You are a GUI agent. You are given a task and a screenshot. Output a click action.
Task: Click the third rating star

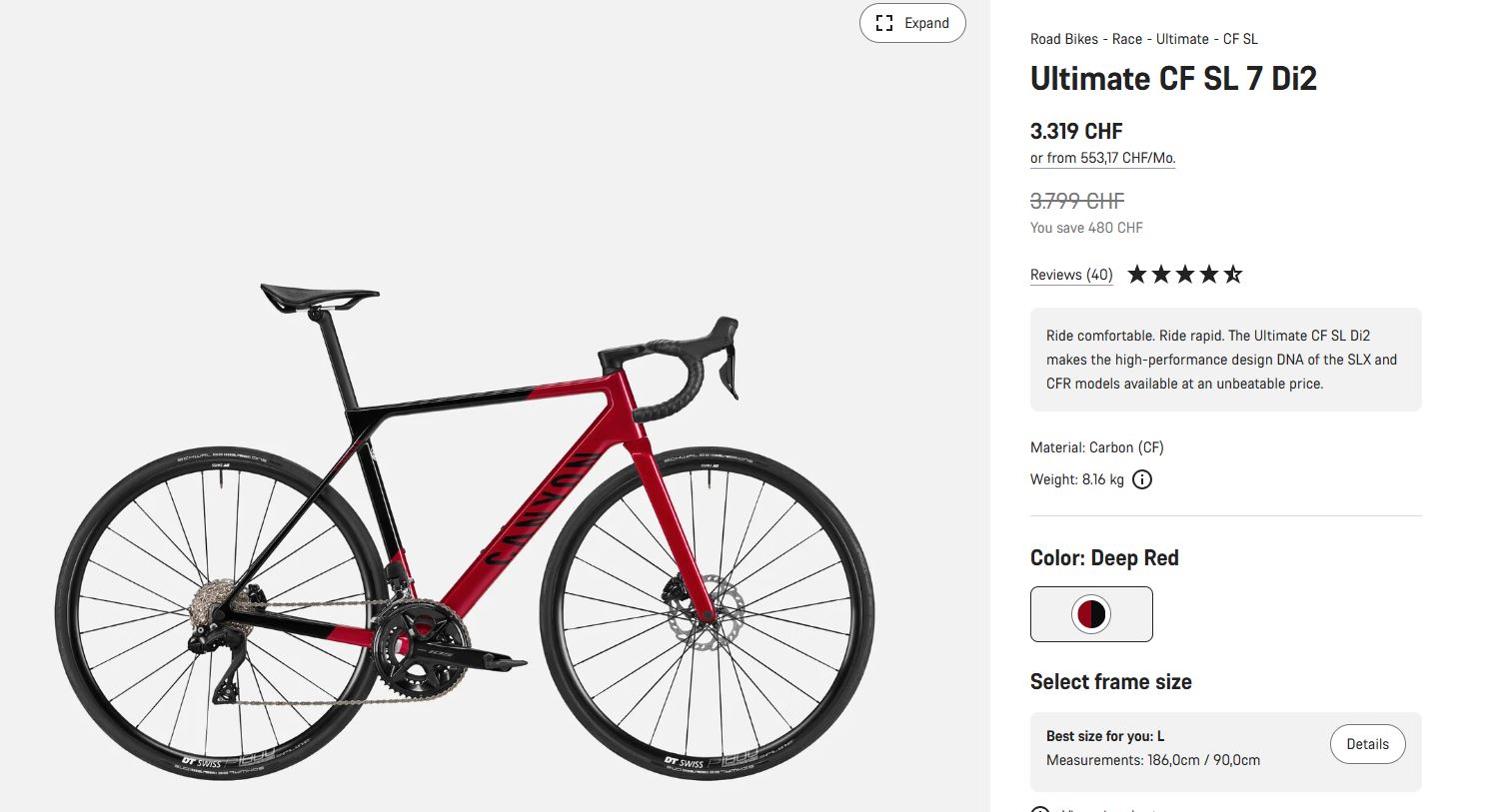click(1185, 275)
